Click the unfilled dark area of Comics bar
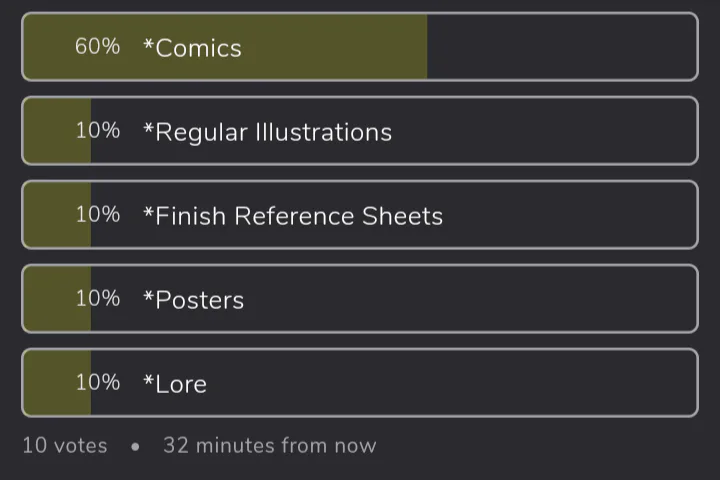720x480 pixels. pyautogui.click(x=560, y=47)
